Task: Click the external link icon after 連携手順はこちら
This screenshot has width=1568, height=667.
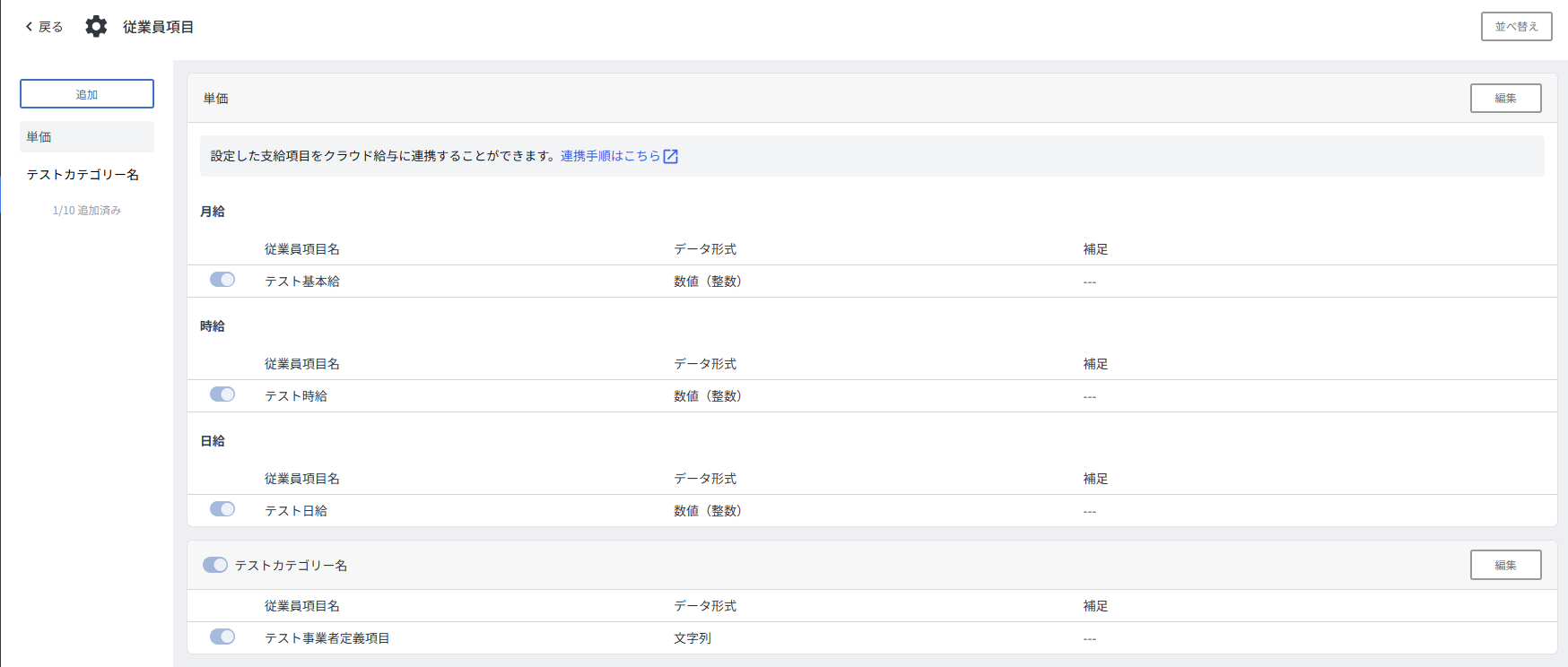Action: click(x=670, y=157)
